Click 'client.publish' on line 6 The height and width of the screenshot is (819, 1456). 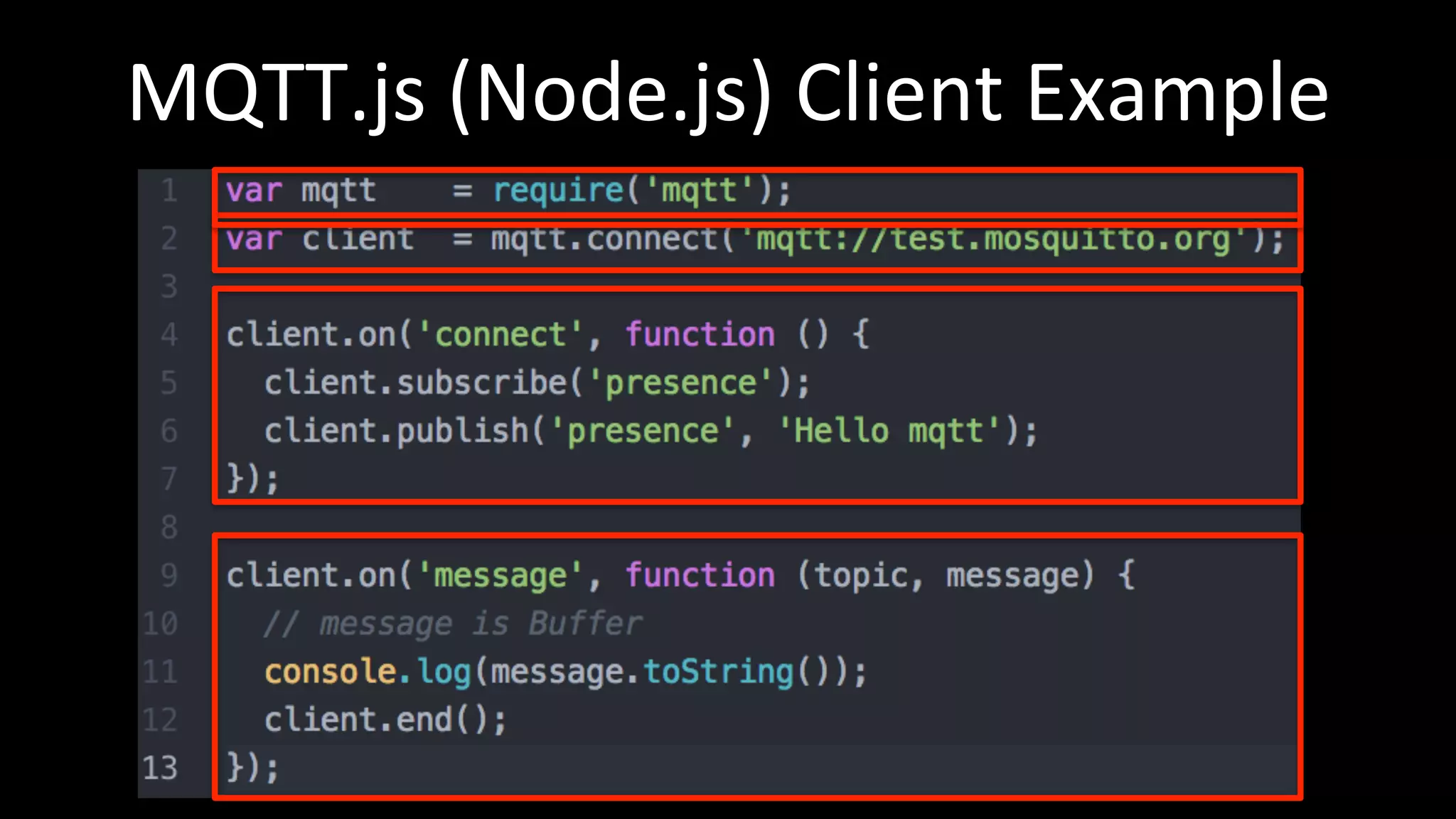click(x=397, y=432)
